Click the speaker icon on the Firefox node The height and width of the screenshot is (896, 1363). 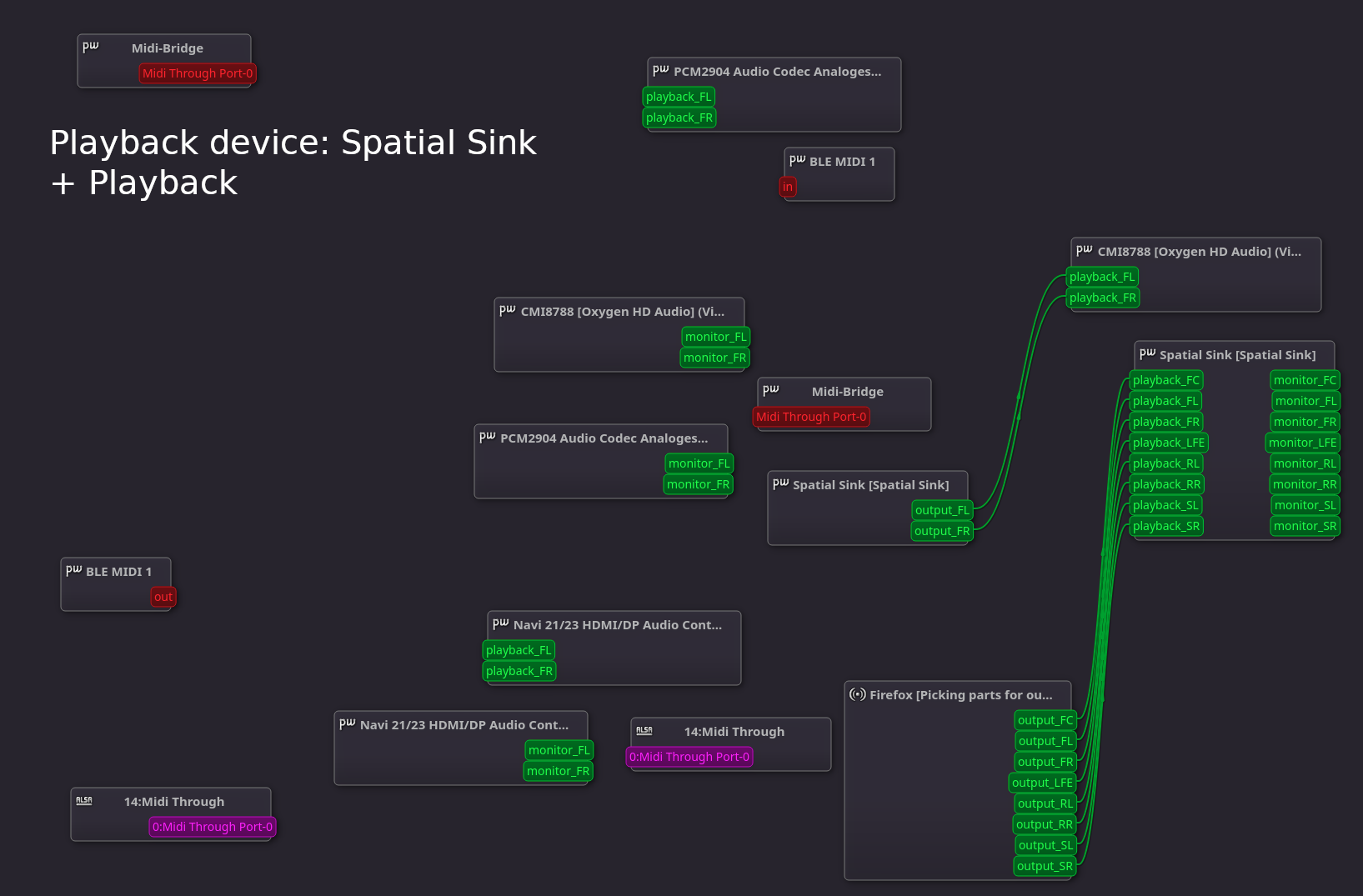[858, 693]
